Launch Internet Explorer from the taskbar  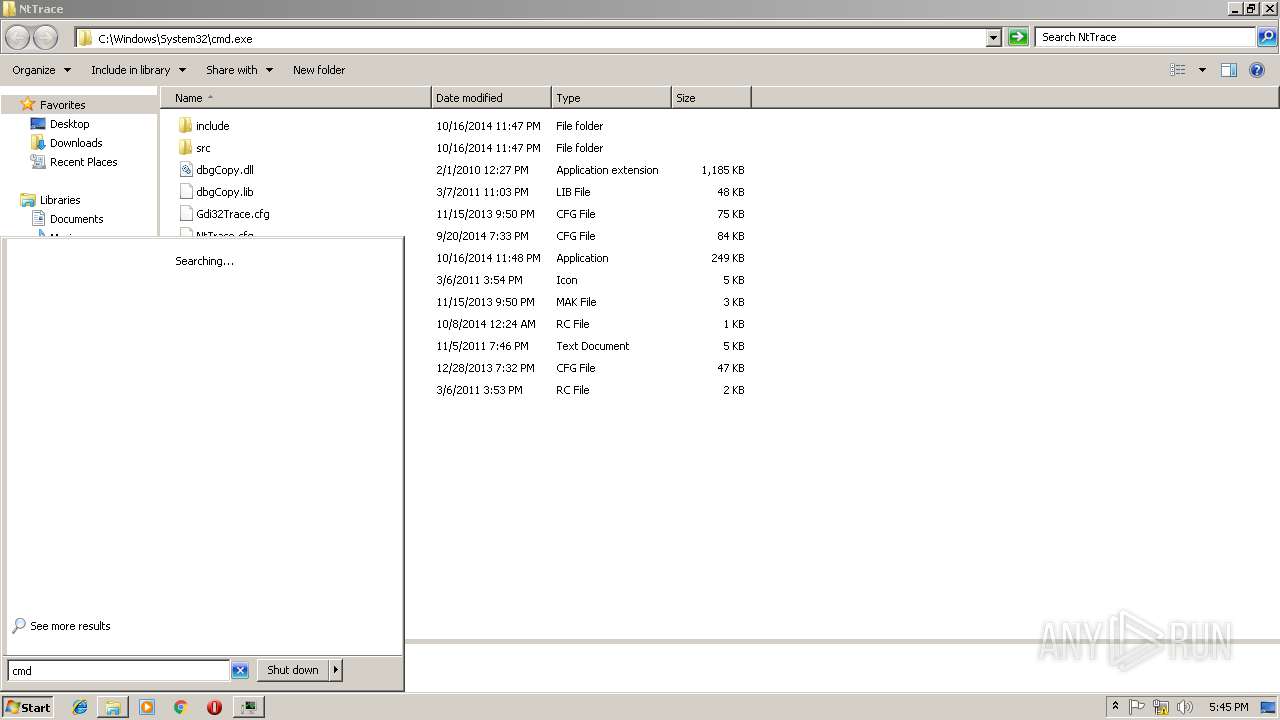coord(80,707)
